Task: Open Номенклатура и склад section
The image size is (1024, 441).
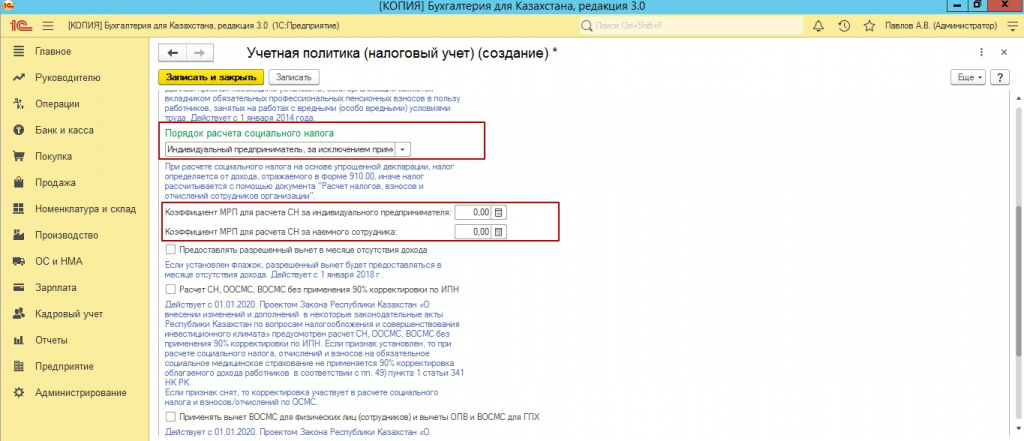Action: point(86,209)
